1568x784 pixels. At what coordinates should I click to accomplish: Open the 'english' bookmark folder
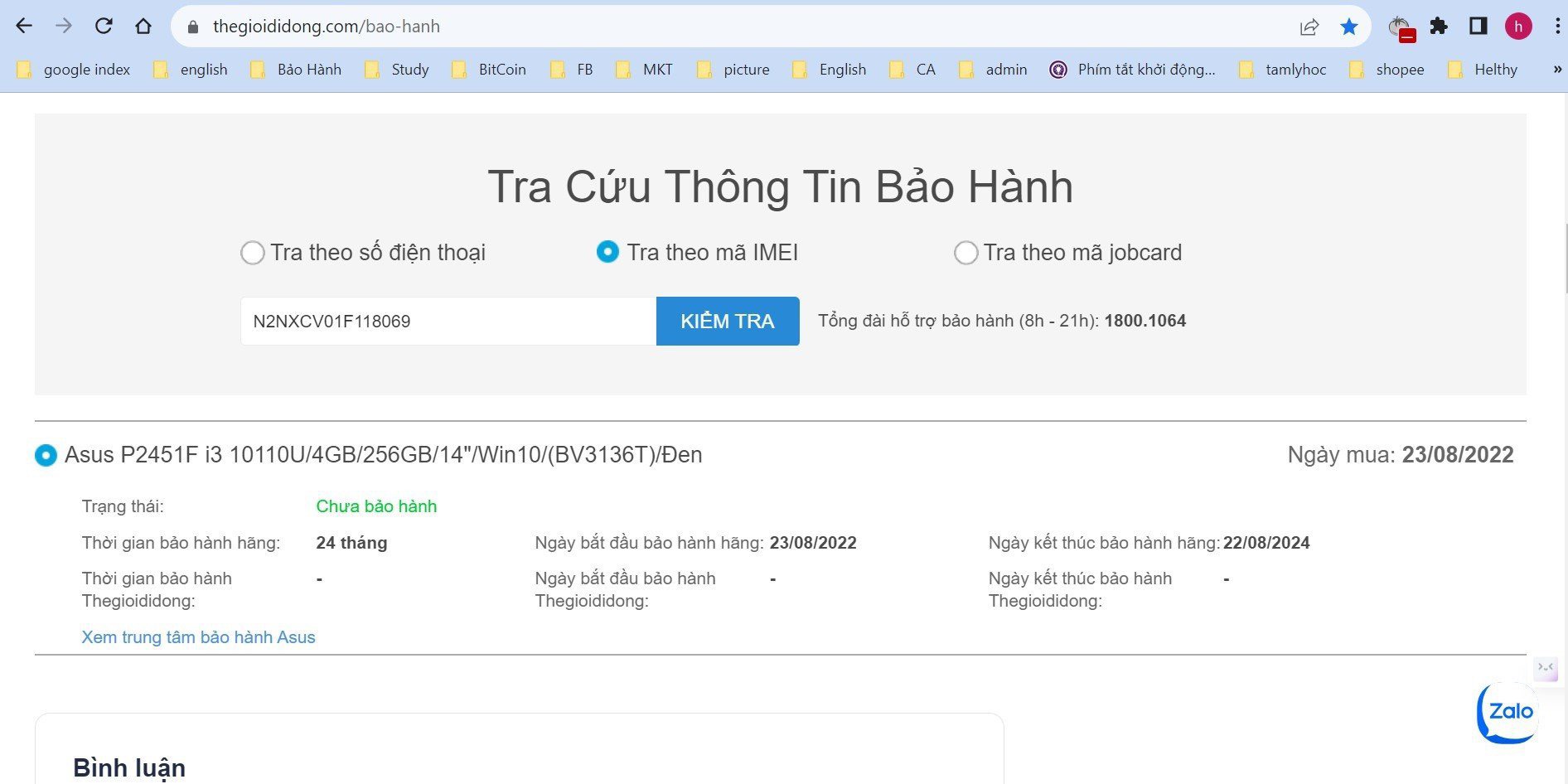coord(191,70)
